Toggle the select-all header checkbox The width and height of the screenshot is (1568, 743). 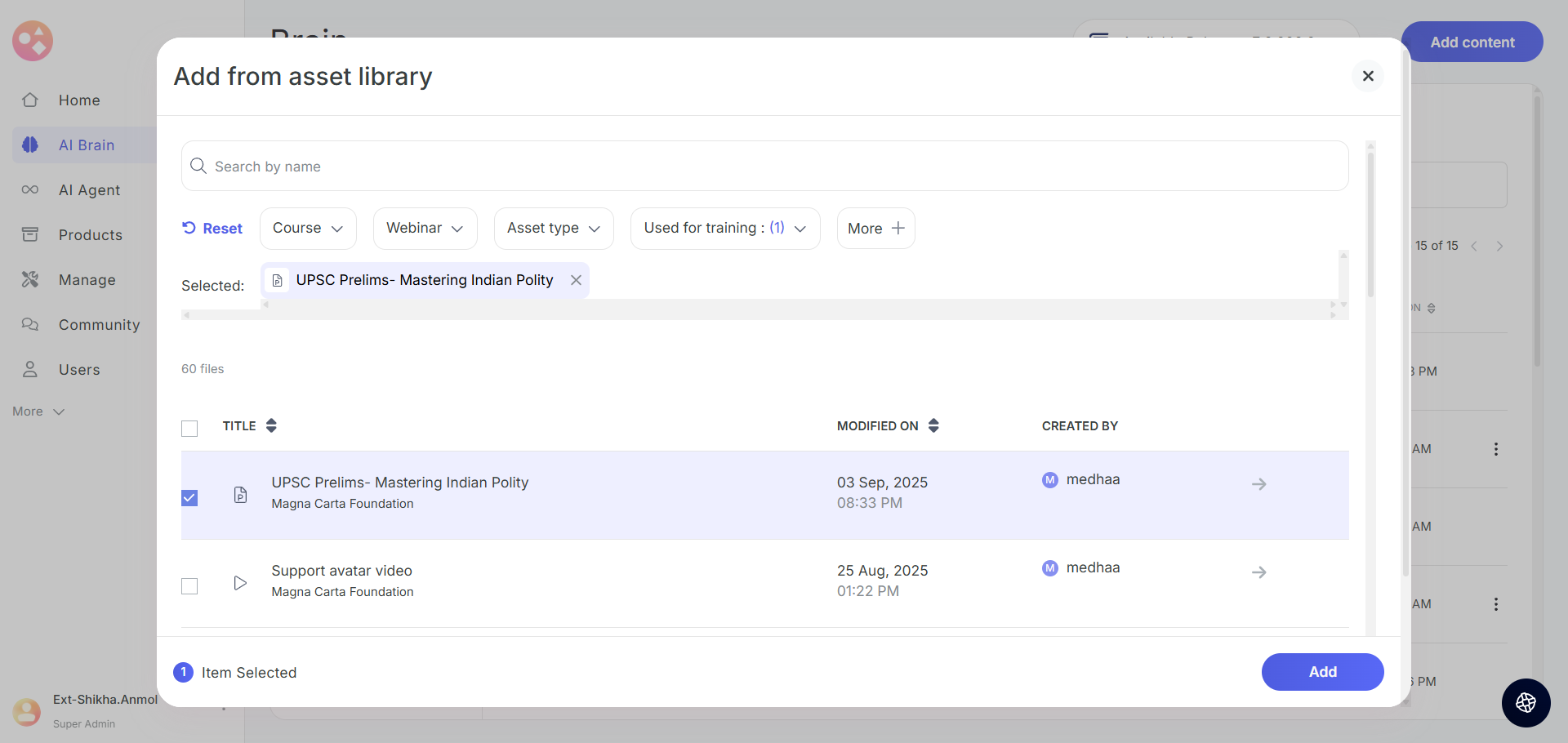[189, 429]
